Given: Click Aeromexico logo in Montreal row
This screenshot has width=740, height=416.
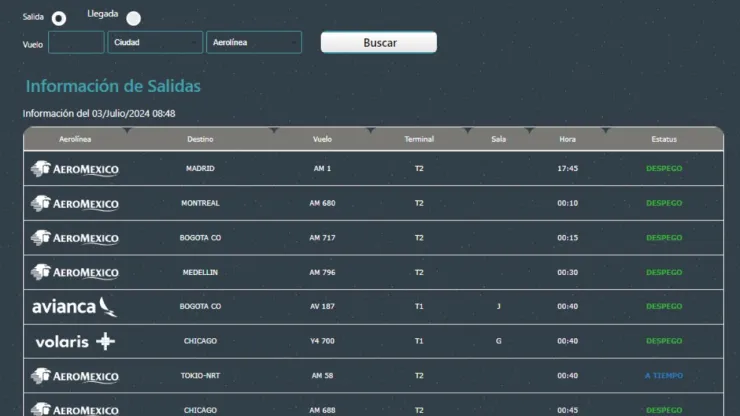Looking at the screenshot, I should click(75, 203).
